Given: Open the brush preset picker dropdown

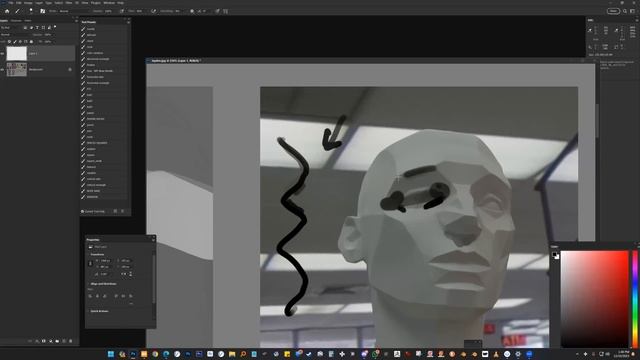Looking at the screenshot, I should tap(31, 11).
